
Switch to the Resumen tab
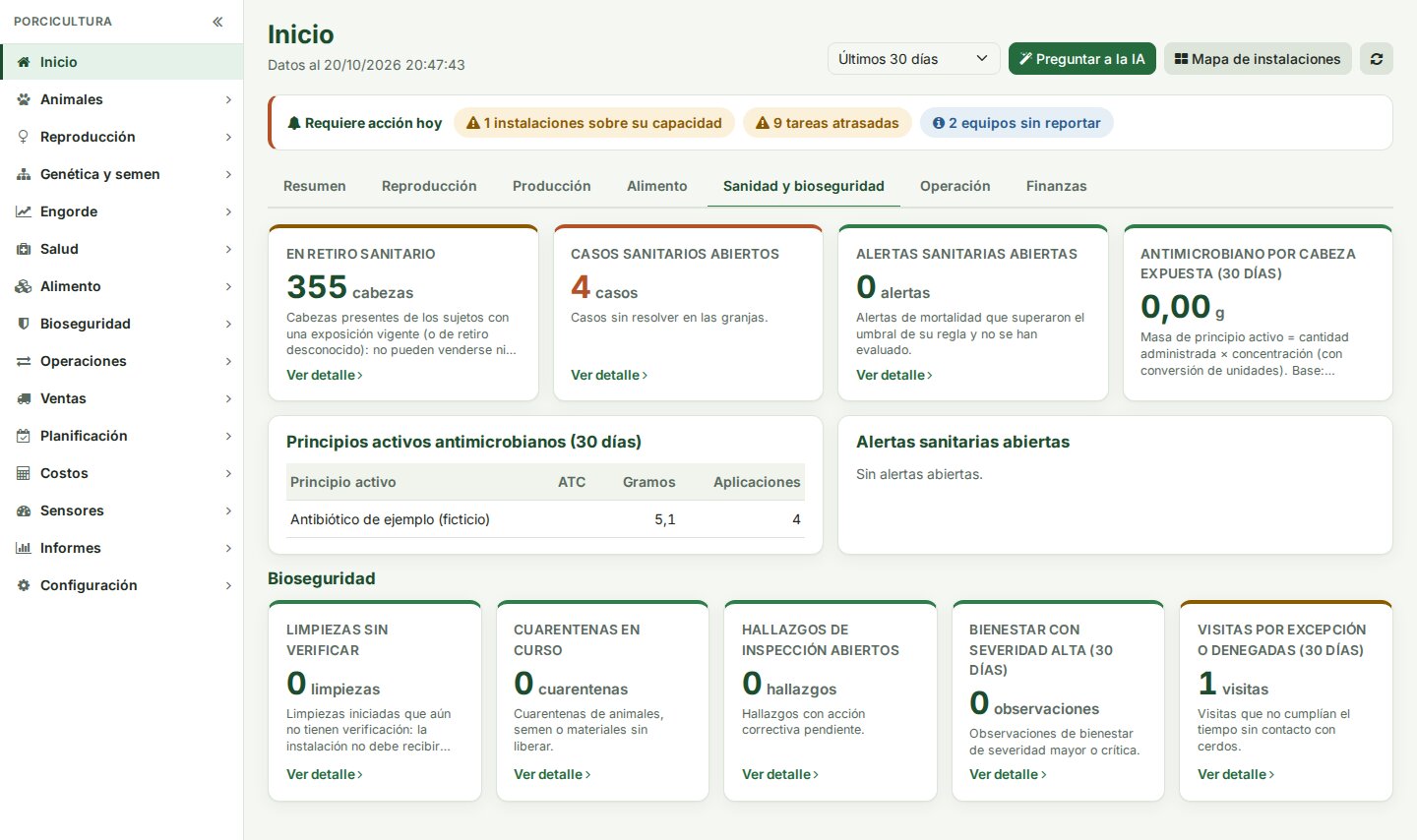click(x=315, y=186)
